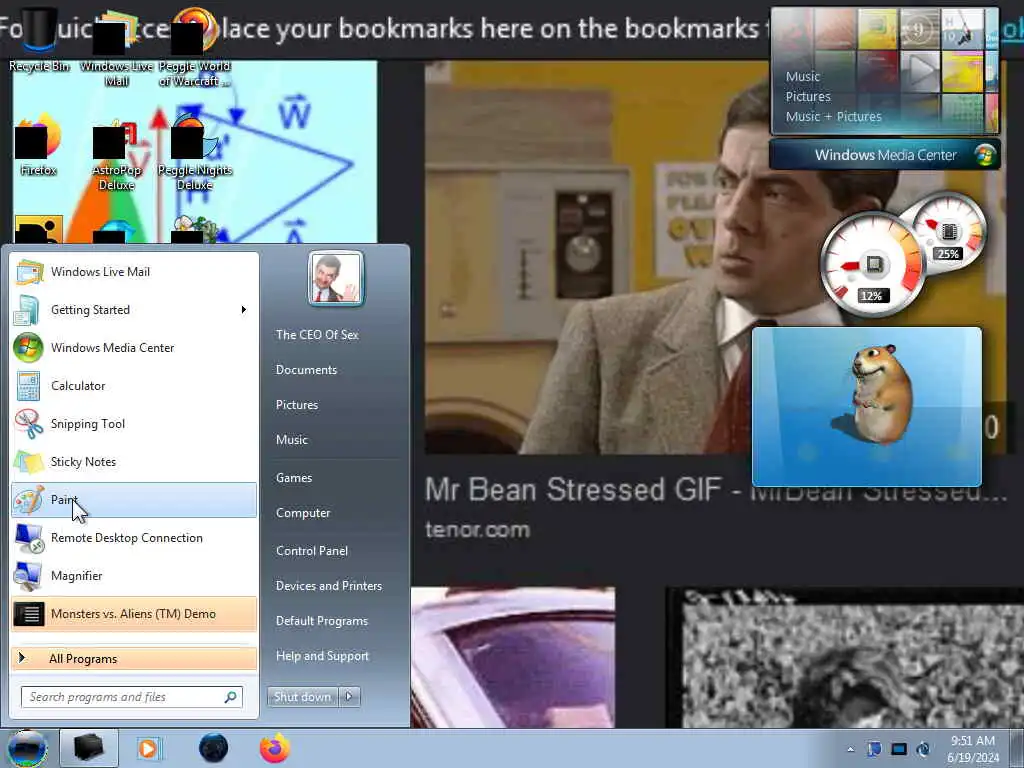Open Firefox desktop shortcut
This screenshot has width=1024, height=768.
coord(39,145)
